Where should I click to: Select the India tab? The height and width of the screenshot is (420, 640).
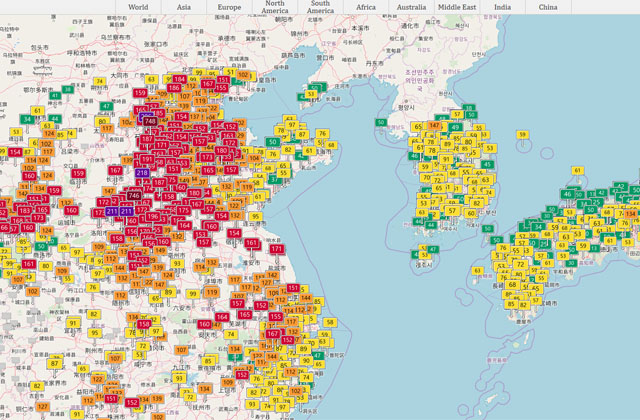click(502, 7)
